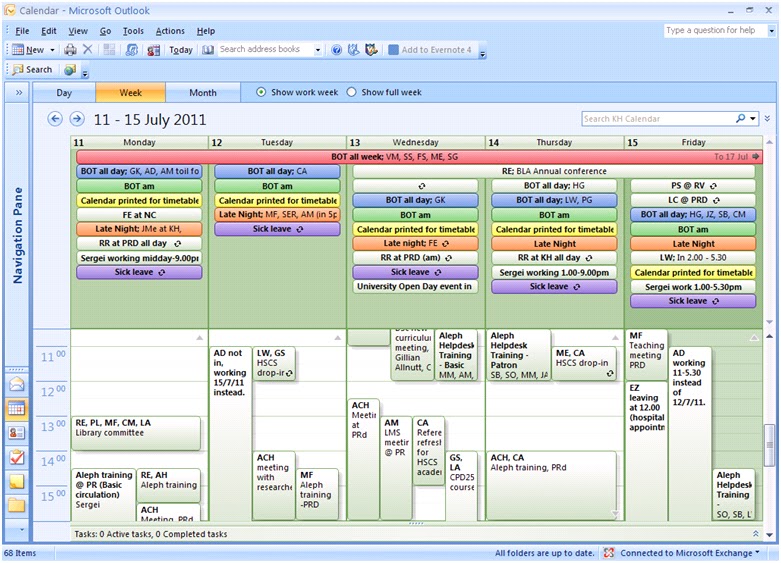Image resolution: width=781 pixels, height=563 pixels.
Task: Expand the query builder double chevron
Action: point(767,119)
